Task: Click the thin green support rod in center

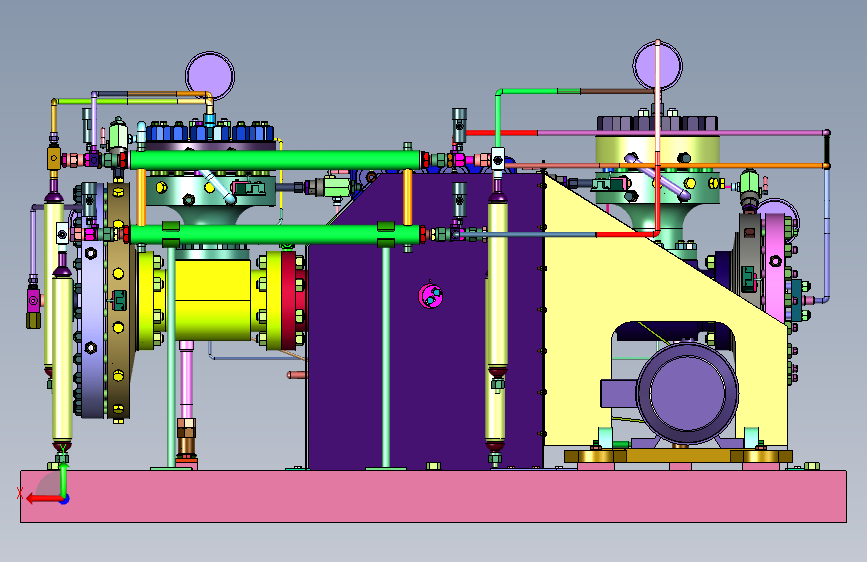Action: [386, 357]
